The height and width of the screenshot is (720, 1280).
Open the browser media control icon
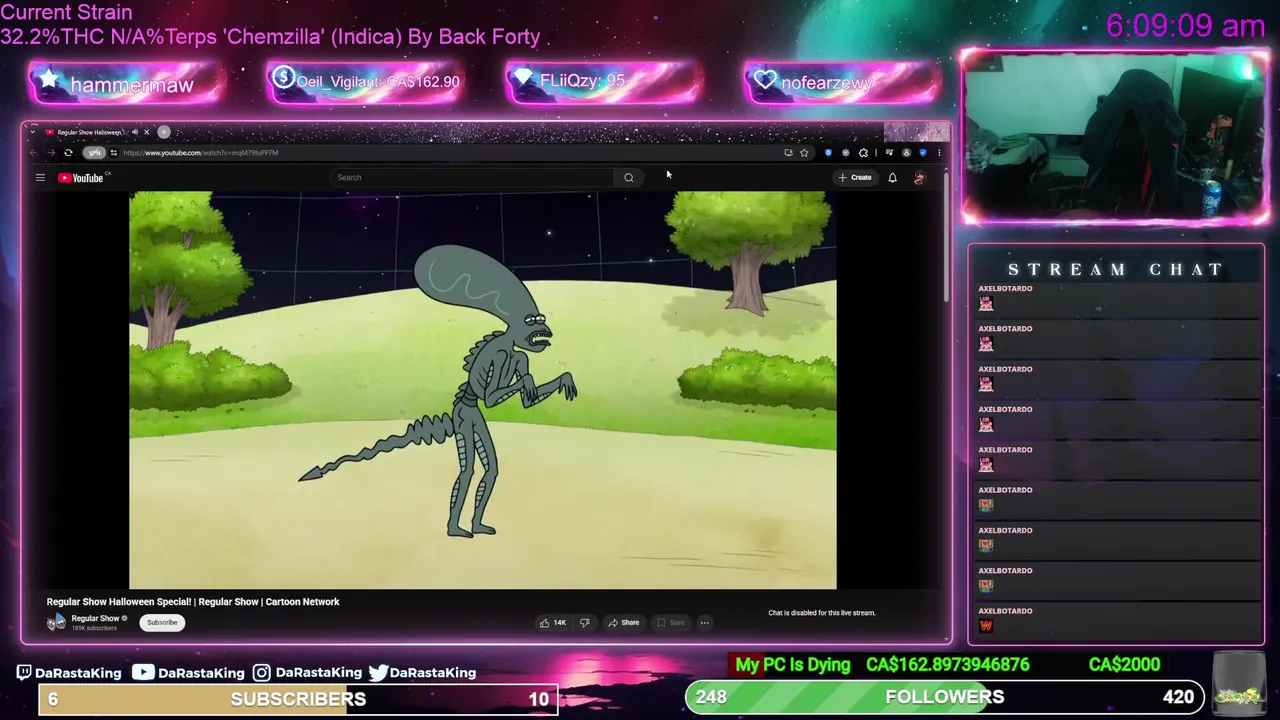click(x=889, y=152)
